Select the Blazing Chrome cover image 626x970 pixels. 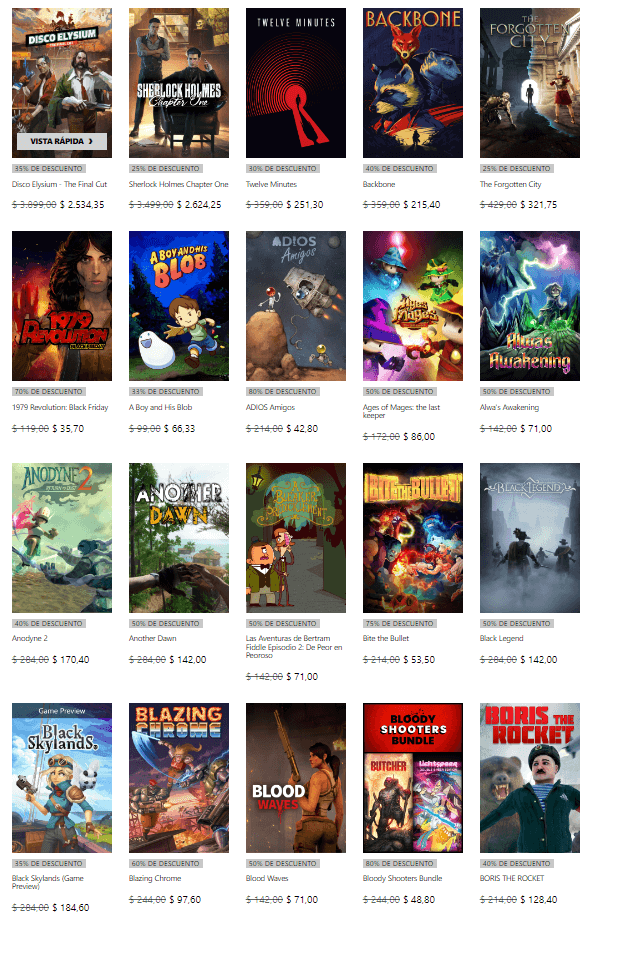179,778
